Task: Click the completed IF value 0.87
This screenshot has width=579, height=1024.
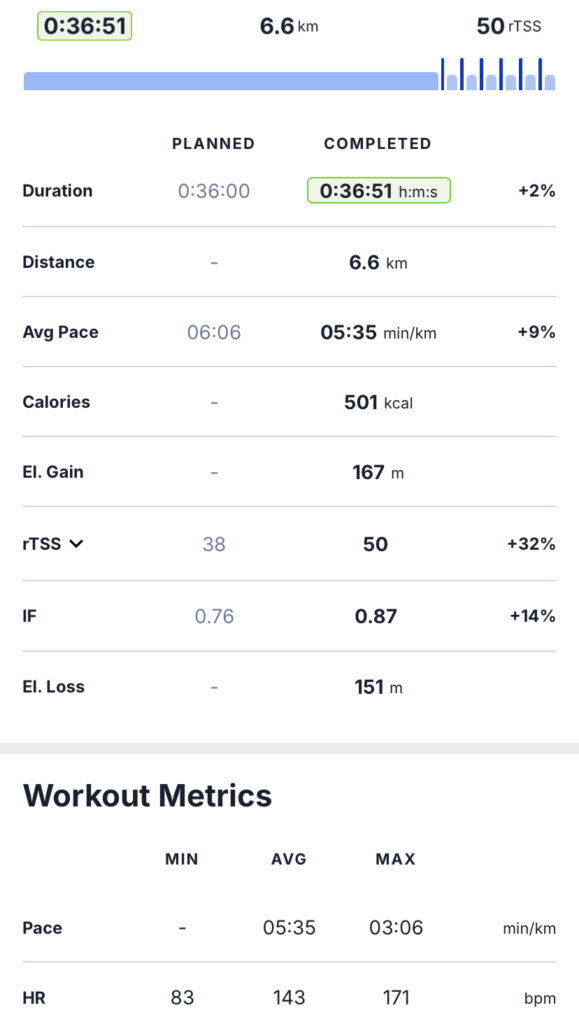Action: point(376,616)
